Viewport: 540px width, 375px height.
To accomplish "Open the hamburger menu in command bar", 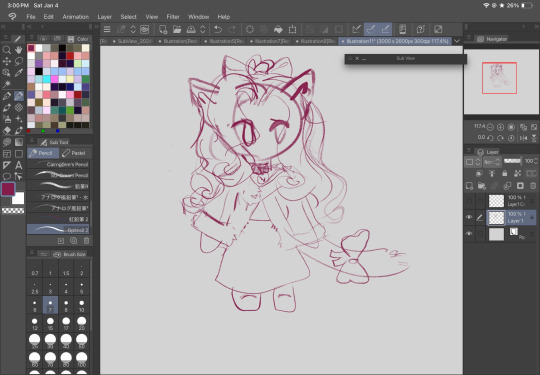I will coord(107,29).
